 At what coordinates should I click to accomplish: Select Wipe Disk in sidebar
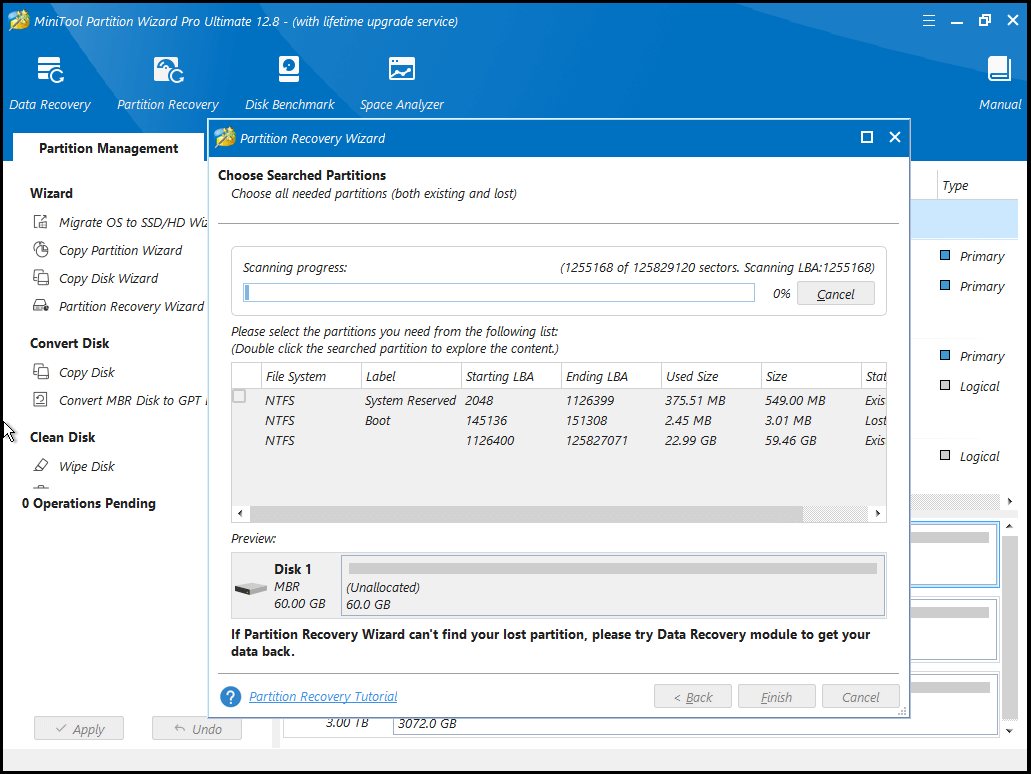[86, 466]
